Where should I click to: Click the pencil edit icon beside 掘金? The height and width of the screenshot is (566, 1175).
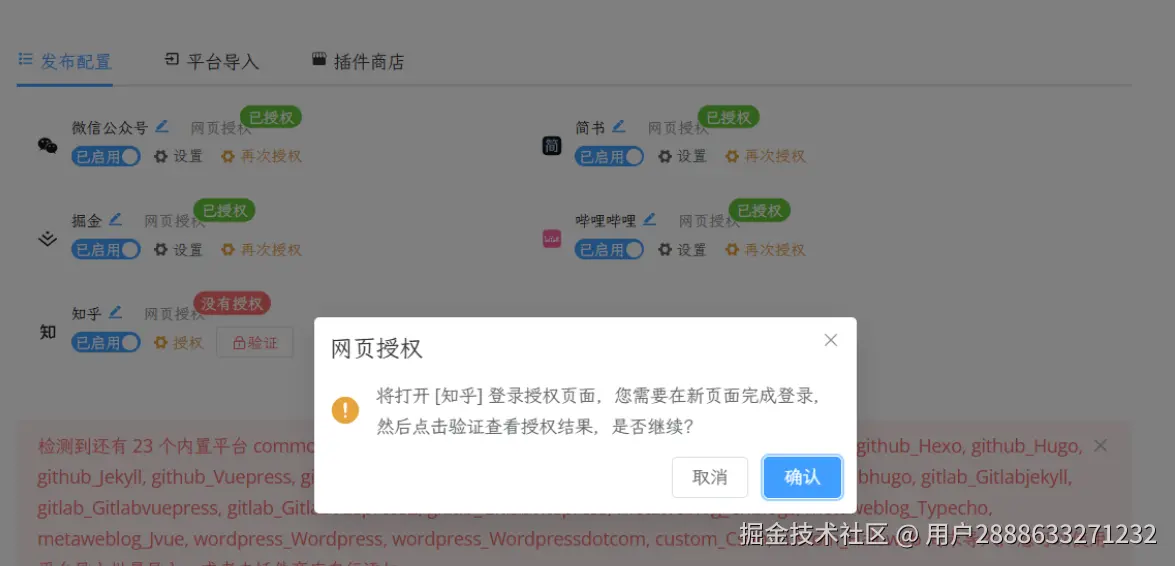click(x=115, y=220)
